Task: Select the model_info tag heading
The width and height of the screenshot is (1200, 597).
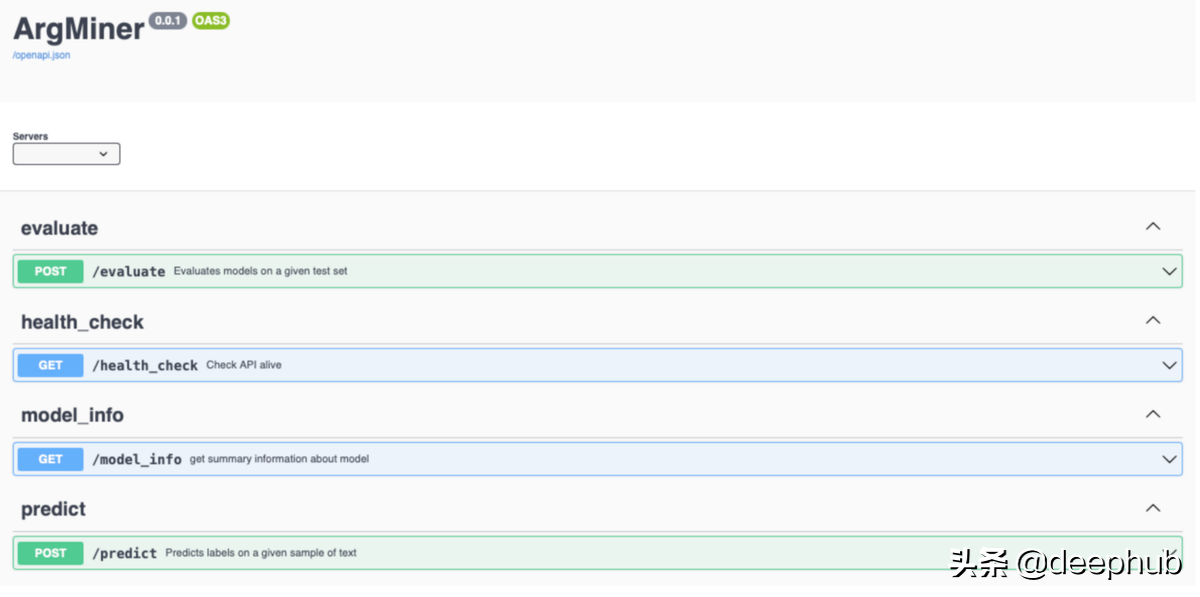Action: coord(72,415)
